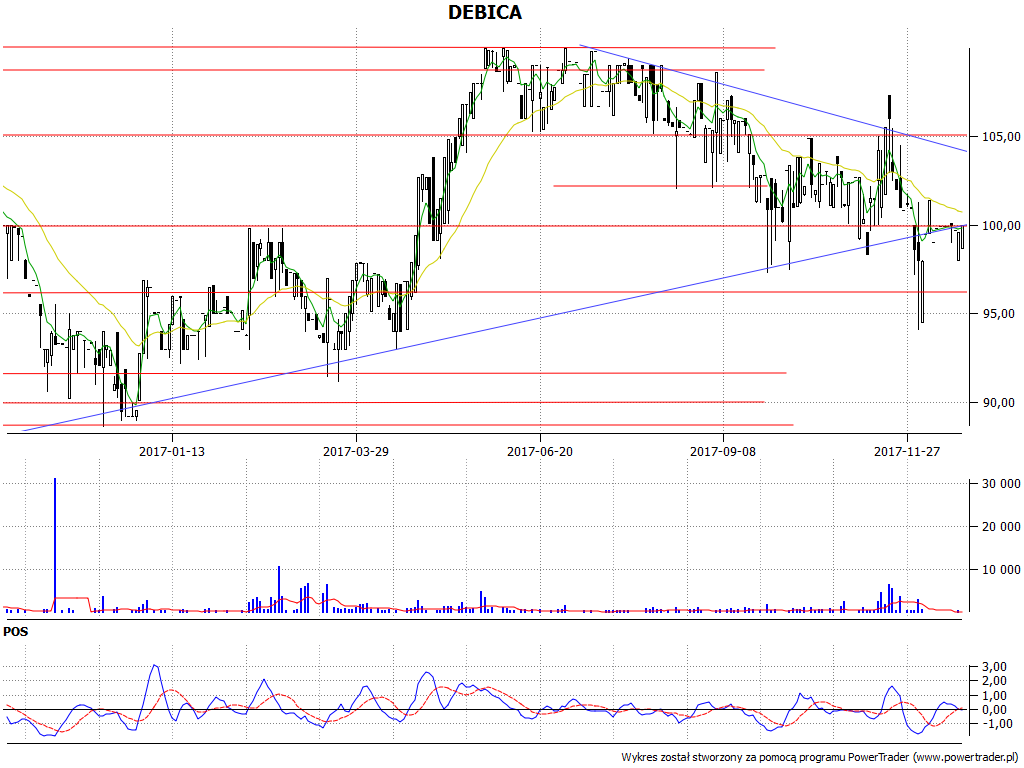Click the 105,00 price axis label
Image resolution: width=1024 pixels, height=768 pixels.
point(999,136)
